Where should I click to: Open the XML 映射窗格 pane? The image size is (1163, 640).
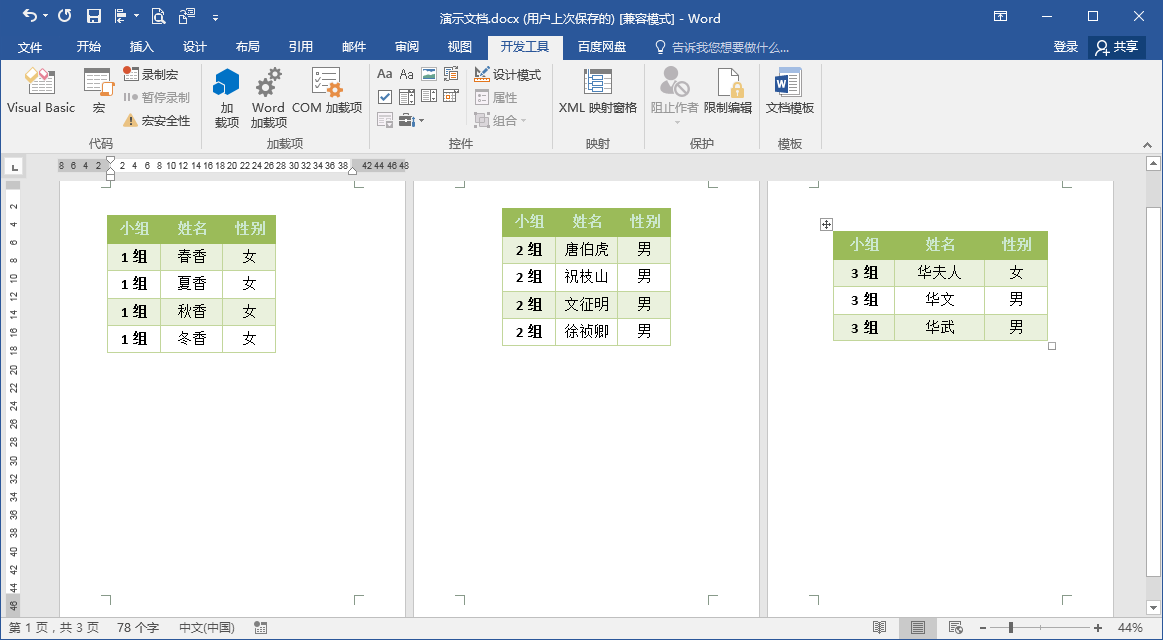[597, 91]
